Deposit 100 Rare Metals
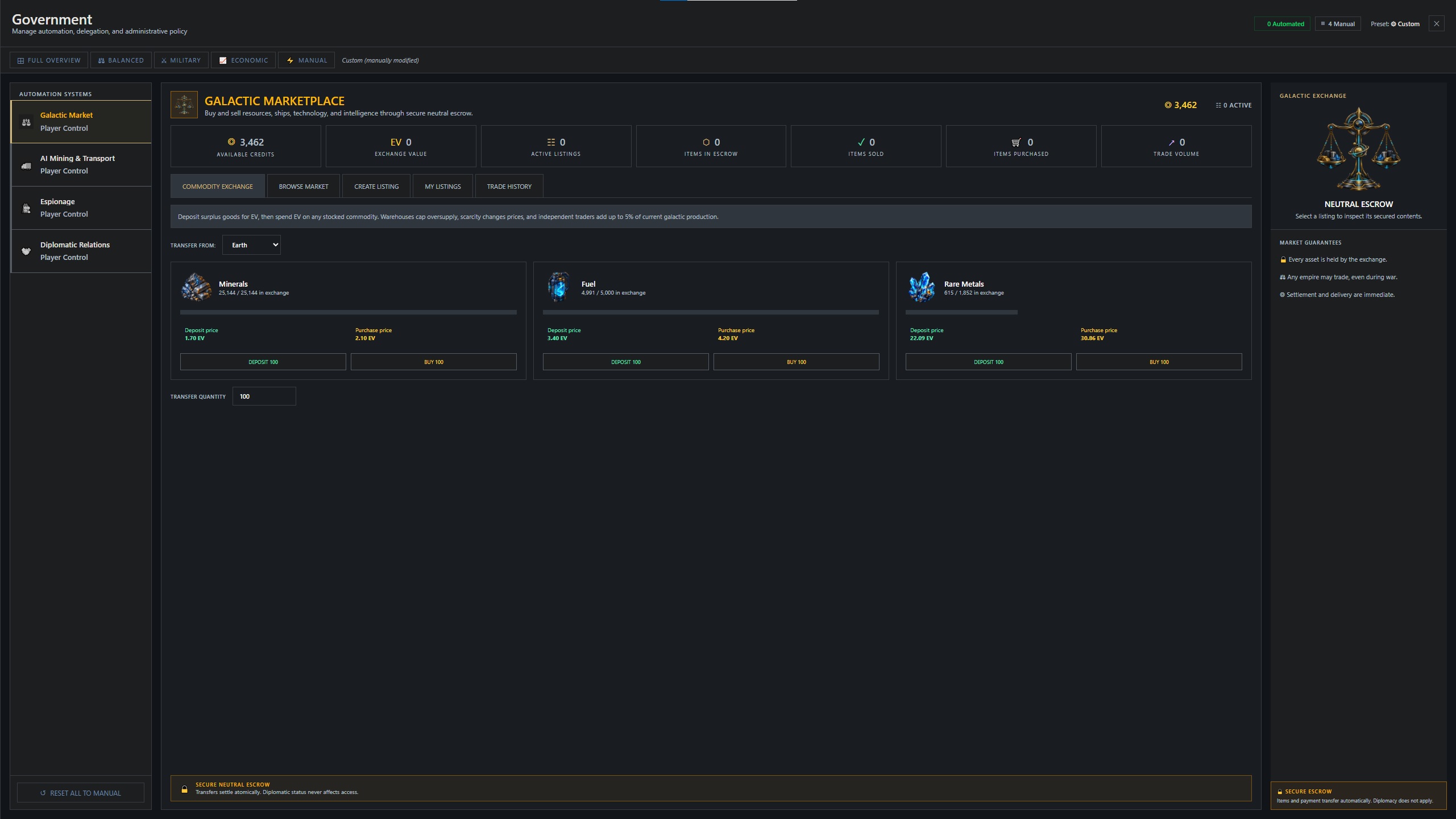 point(989,362)
